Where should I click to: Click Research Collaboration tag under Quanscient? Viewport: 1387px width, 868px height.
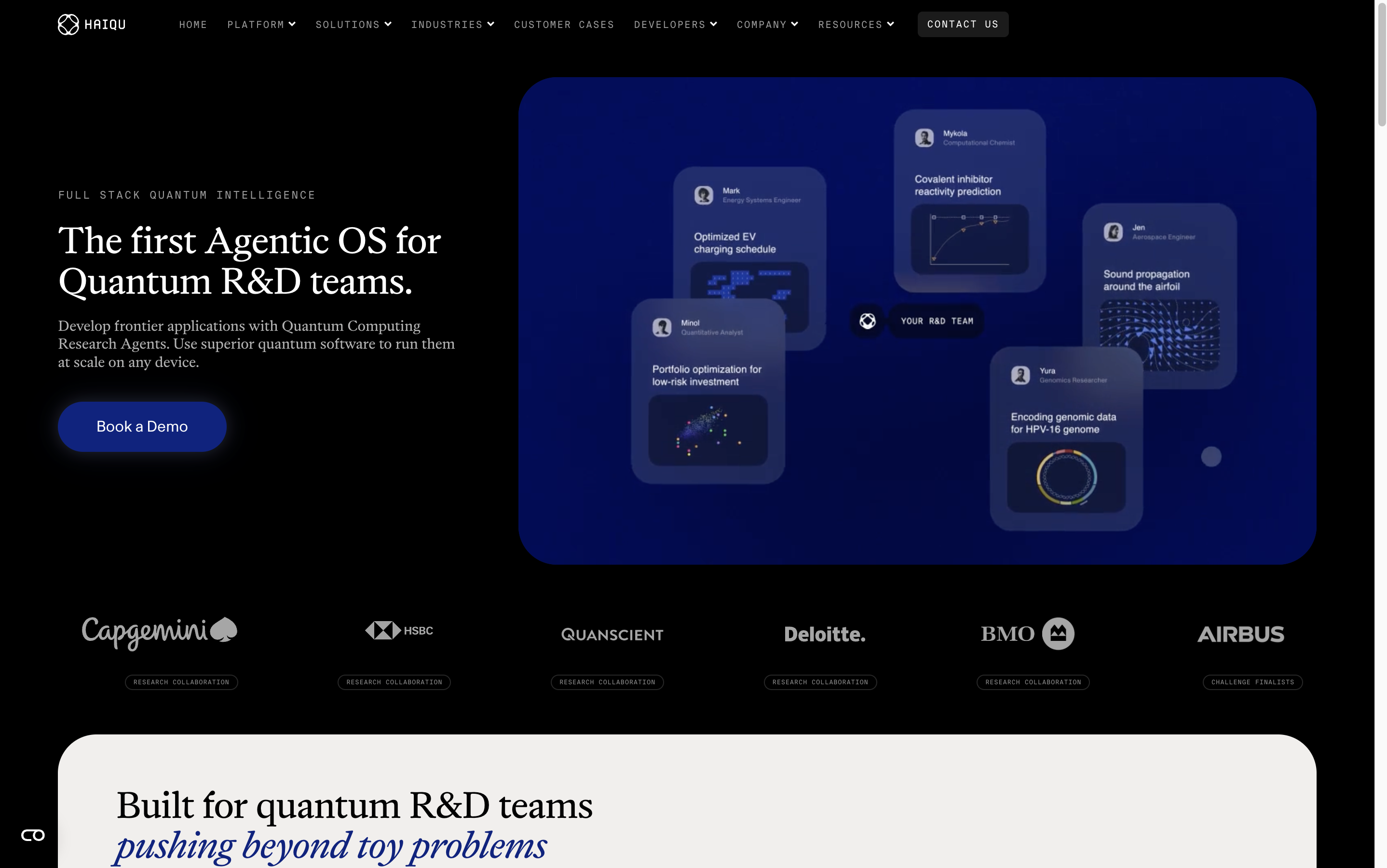(x=607, y=682)
